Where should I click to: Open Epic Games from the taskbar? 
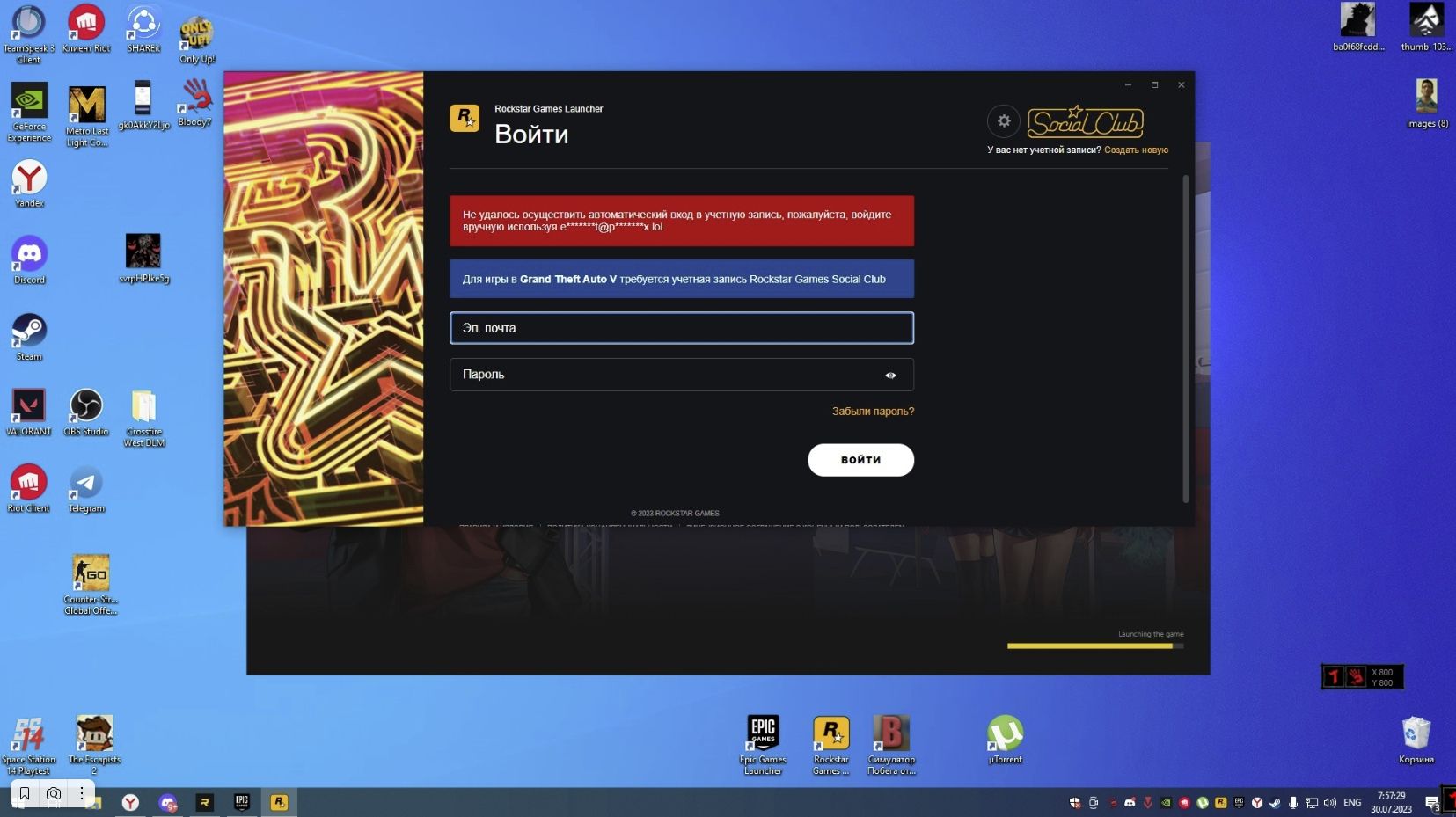pyautogui.click(x=242, y=802)
